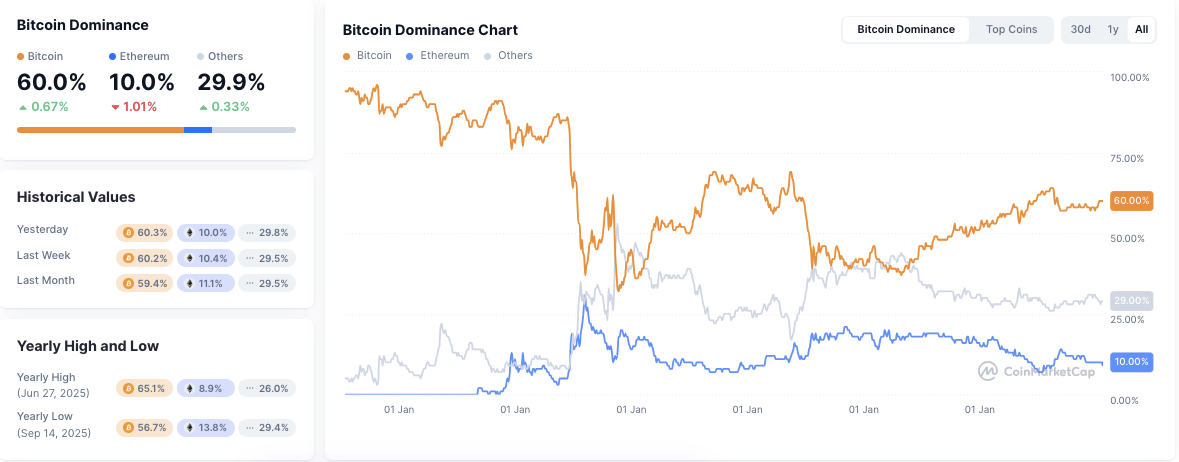Image resolution: width=1179 pixels, height=462 pixels.
Task: Click the blue 10.00% chart value label
Action: 1131,362
